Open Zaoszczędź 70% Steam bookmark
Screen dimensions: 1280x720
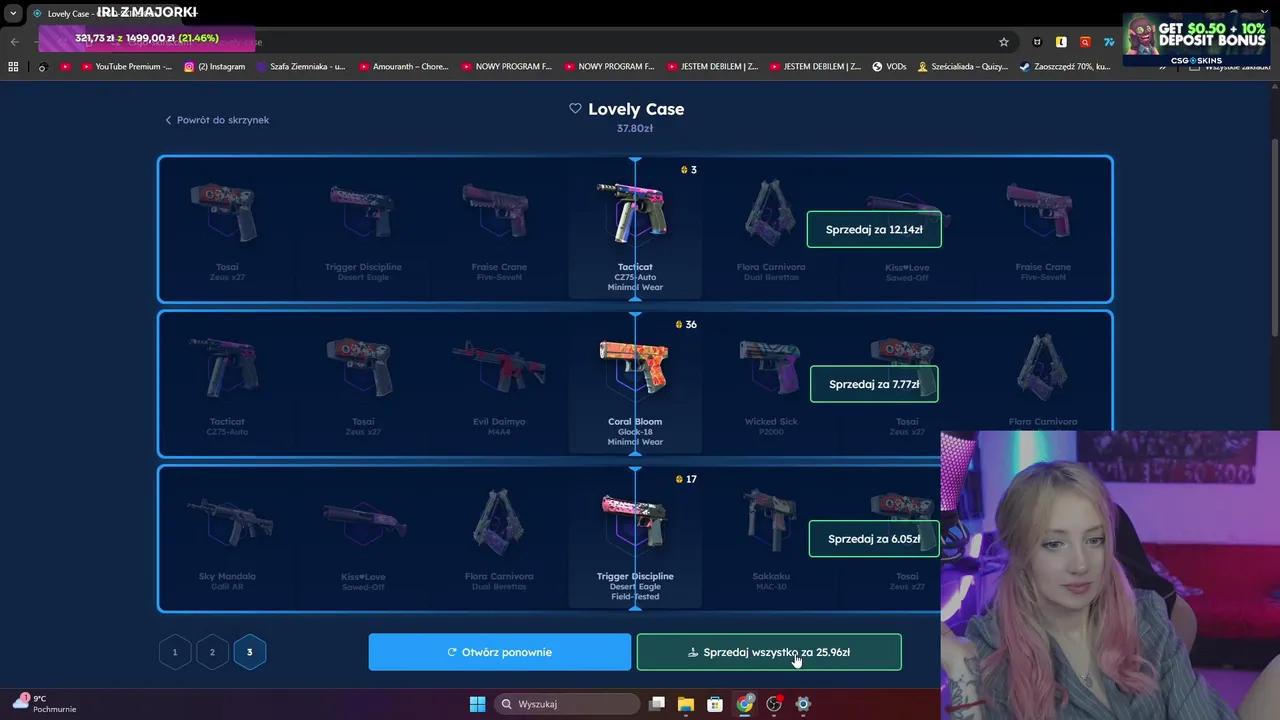click(x=1065, y=67)
